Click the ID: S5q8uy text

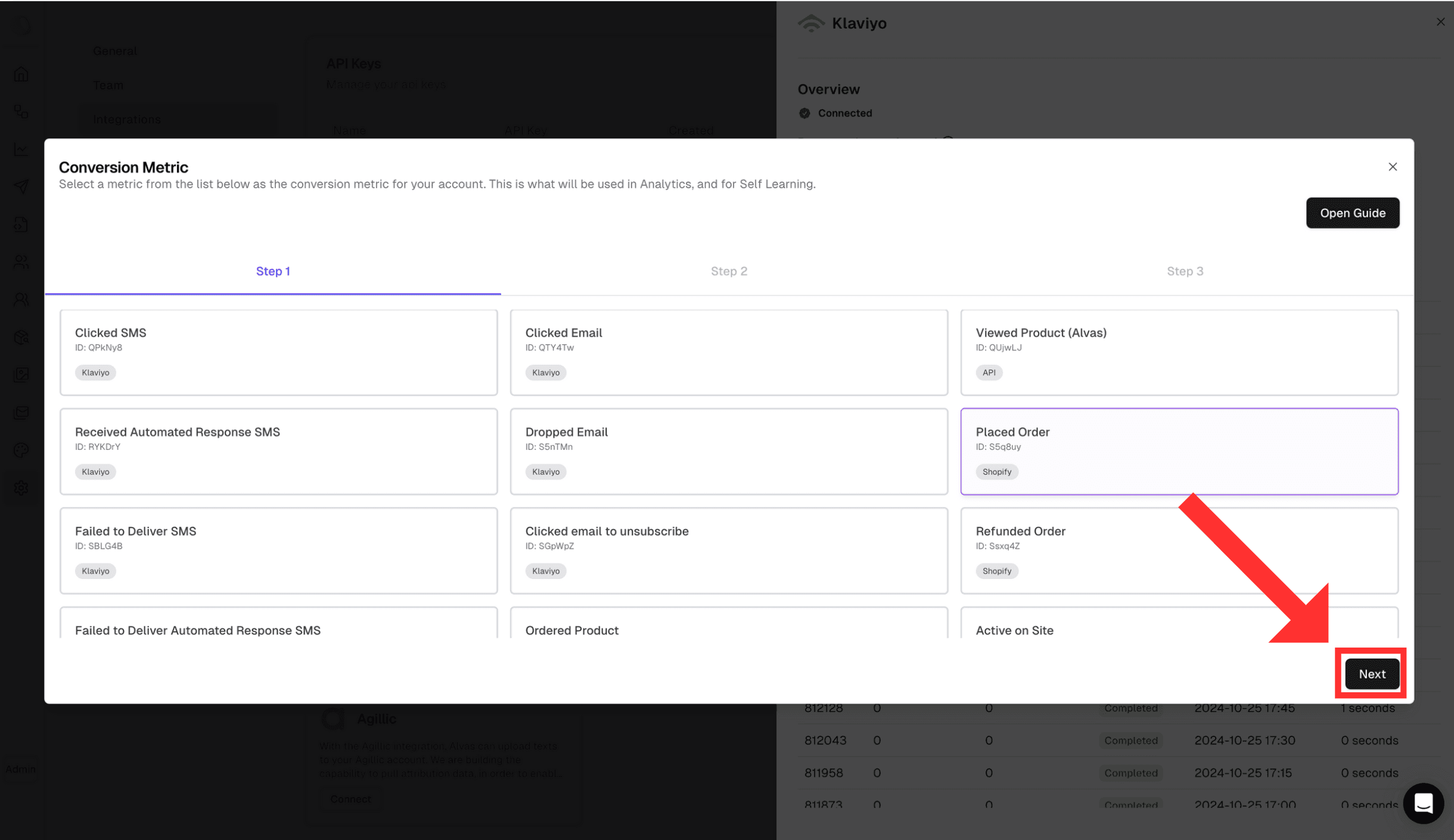pyautogui.click(x=998, y=447)
